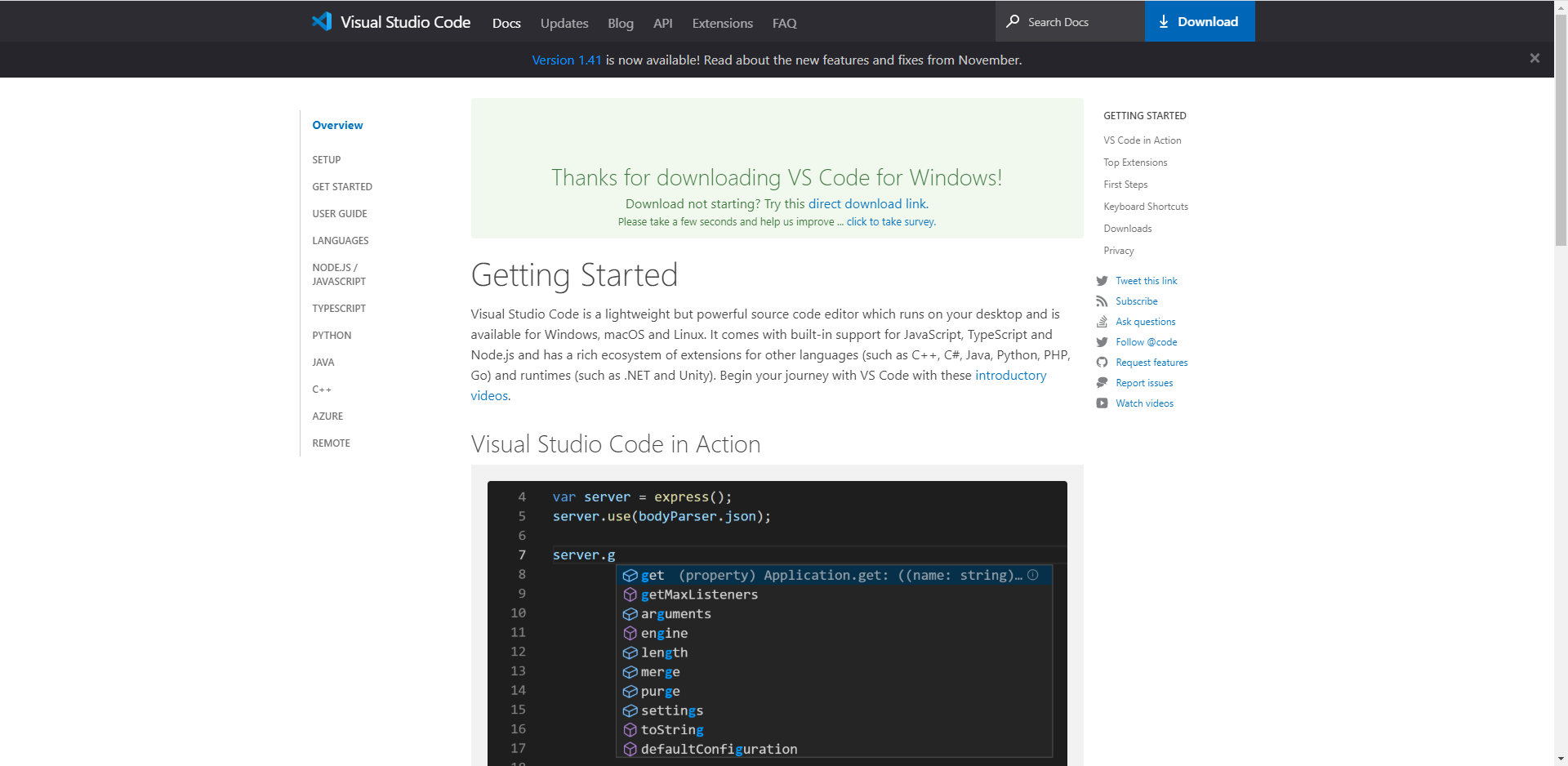Image resolution: width=1568 pixels, height=766 pixels.
Task: Expand the JAVA sidebar section
Action: coord(323,362)
